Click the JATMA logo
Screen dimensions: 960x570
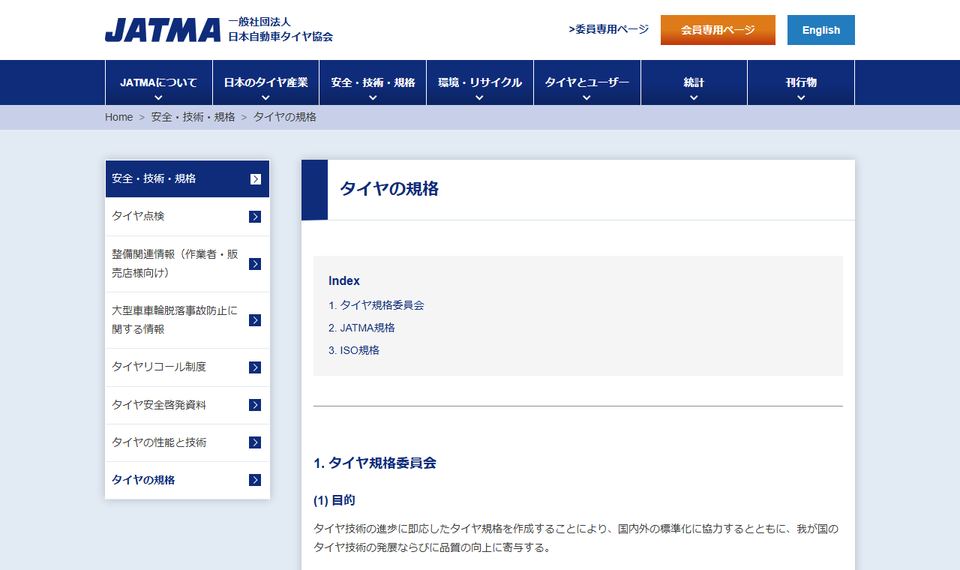coord(162,30)
